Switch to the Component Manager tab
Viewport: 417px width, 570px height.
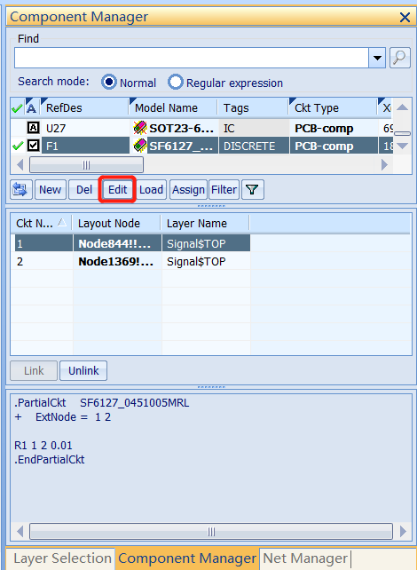187,558
